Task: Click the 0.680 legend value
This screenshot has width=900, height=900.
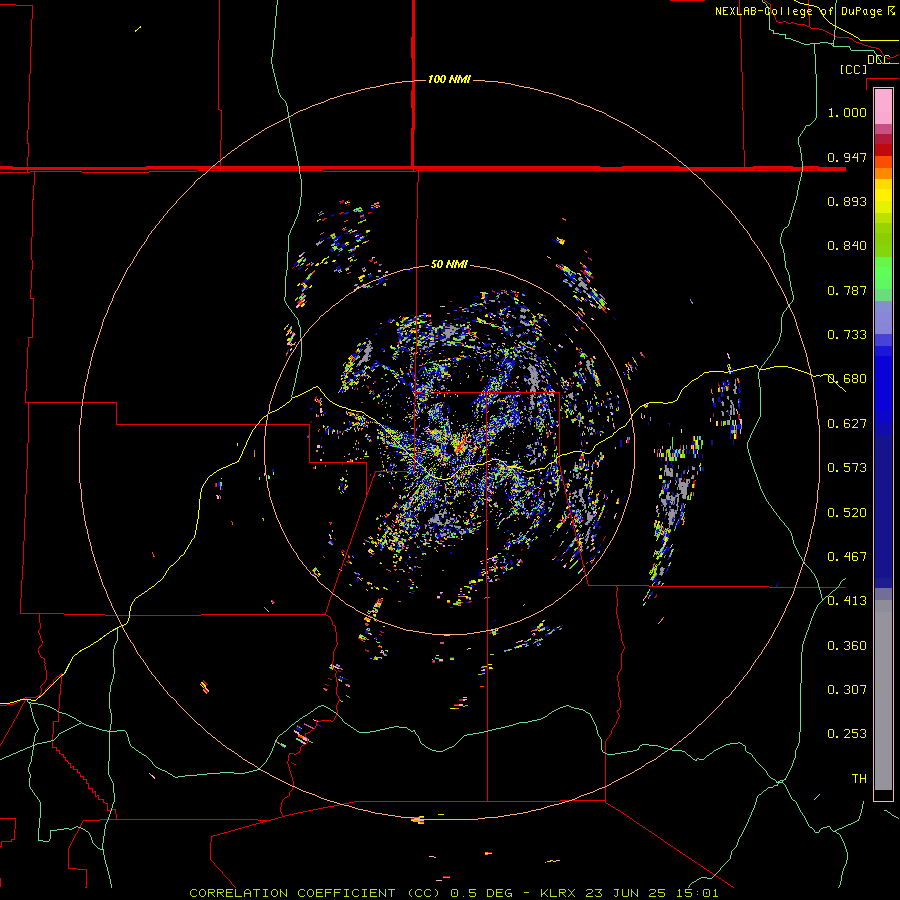Action: (847, 378)
